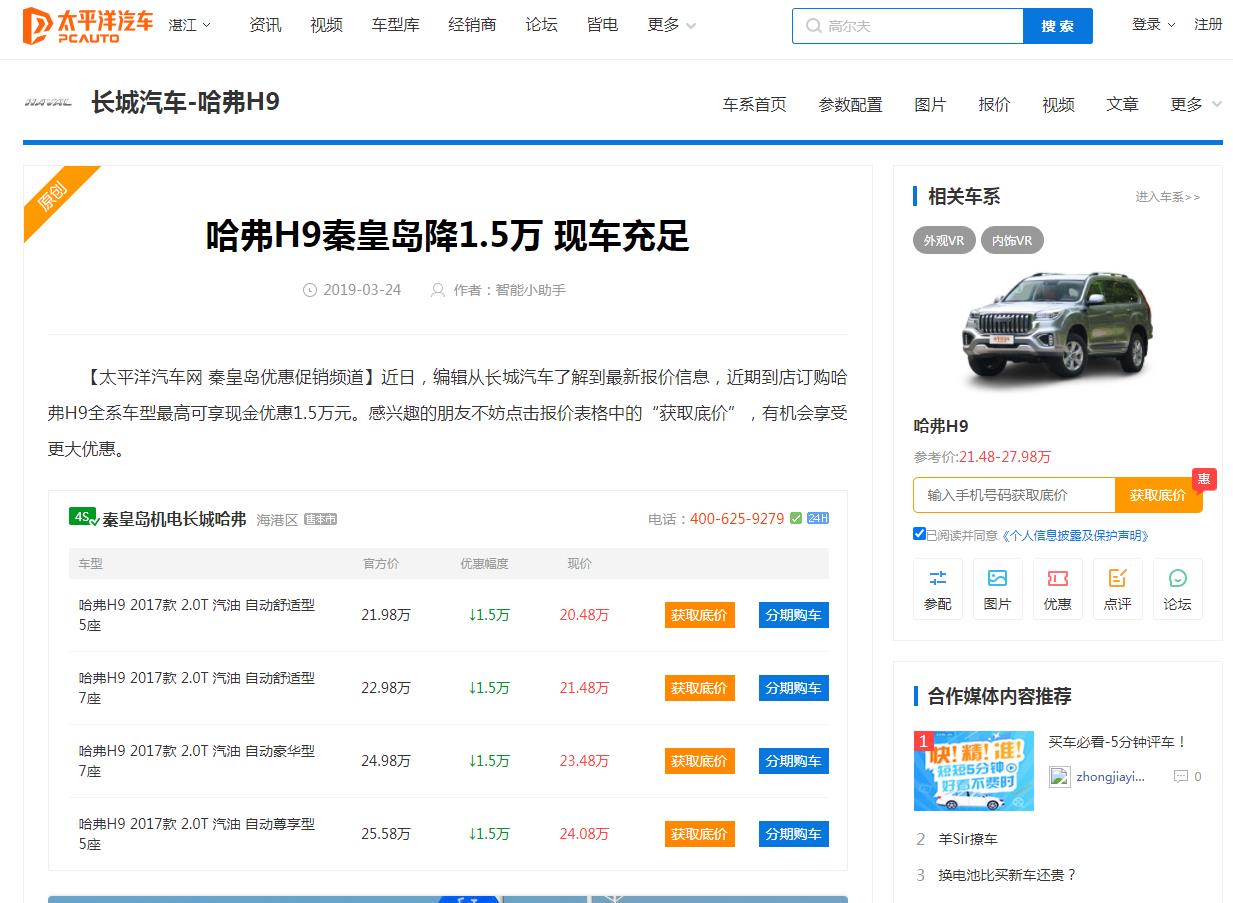Toggle the 个人信息披露 agreement checkbox
This screenshot has width=1233, height=903.
(919, 534)
